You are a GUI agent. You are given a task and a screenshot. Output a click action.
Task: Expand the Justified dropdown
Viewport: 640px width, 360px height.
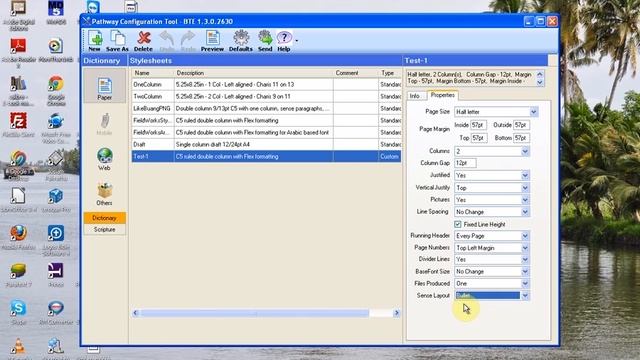525,176
